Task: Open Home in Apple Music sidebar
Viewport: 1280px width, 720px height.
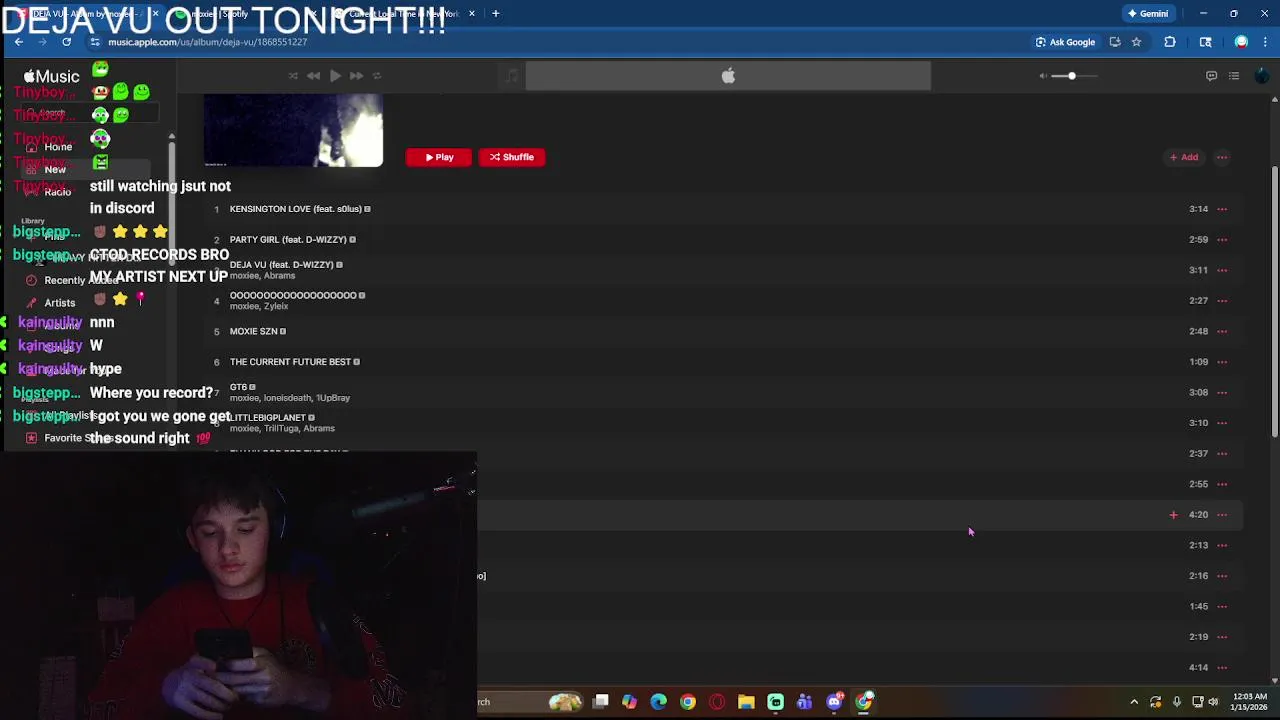Action: [x=58, y=147]
